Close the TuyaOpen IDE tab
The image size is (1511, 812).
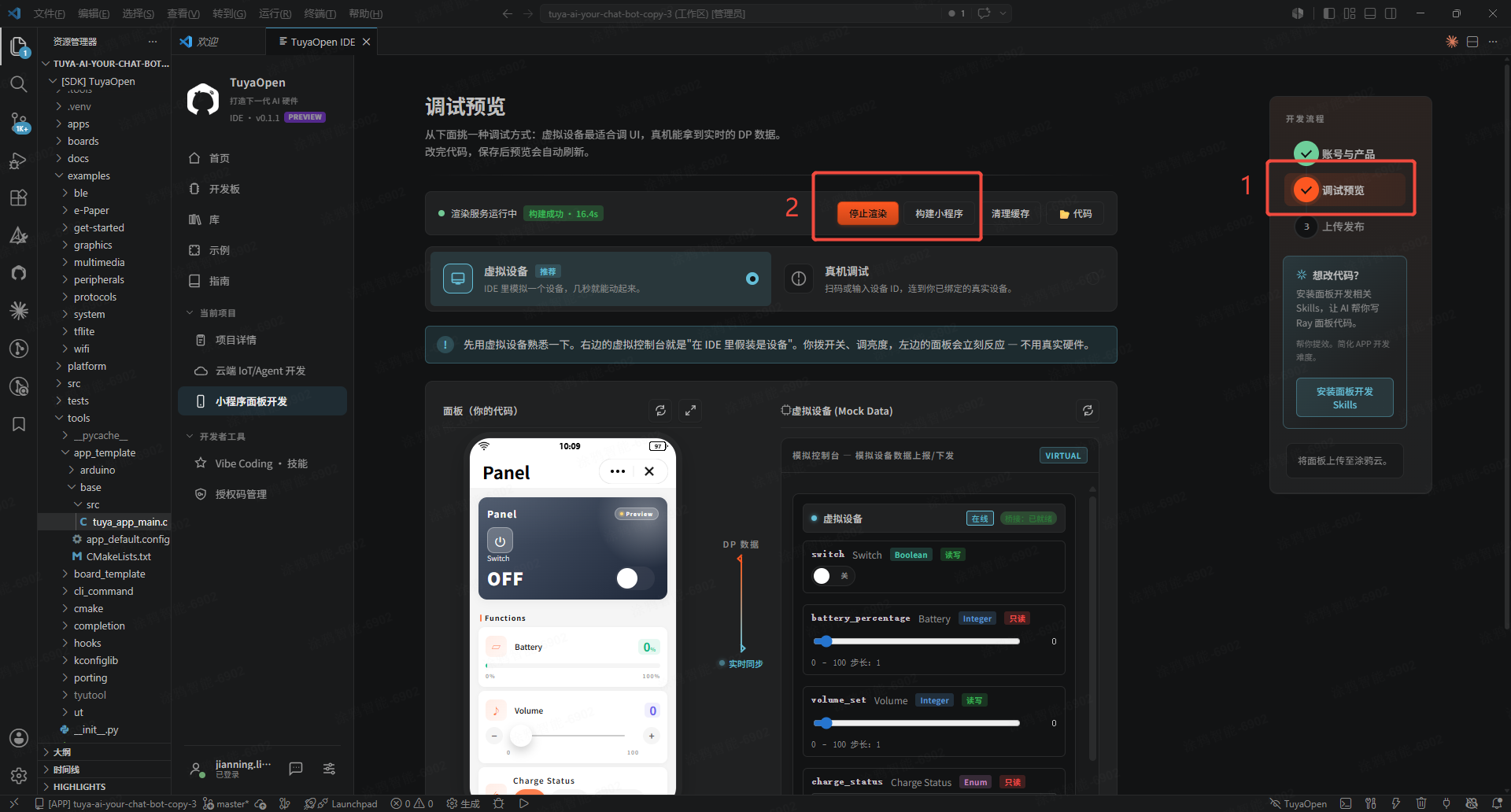366,42
